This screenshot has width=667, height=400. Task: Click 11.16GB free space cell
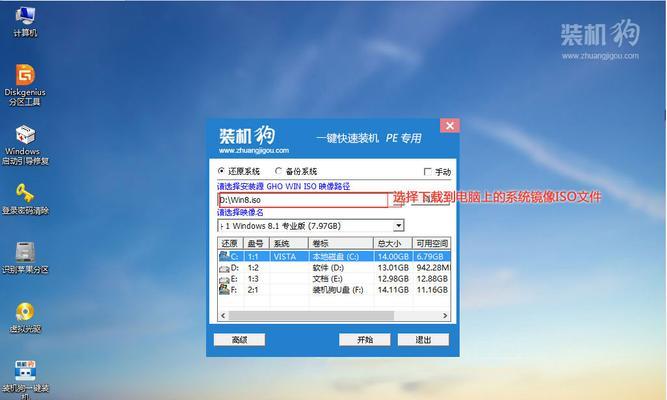tap(432, 290)
